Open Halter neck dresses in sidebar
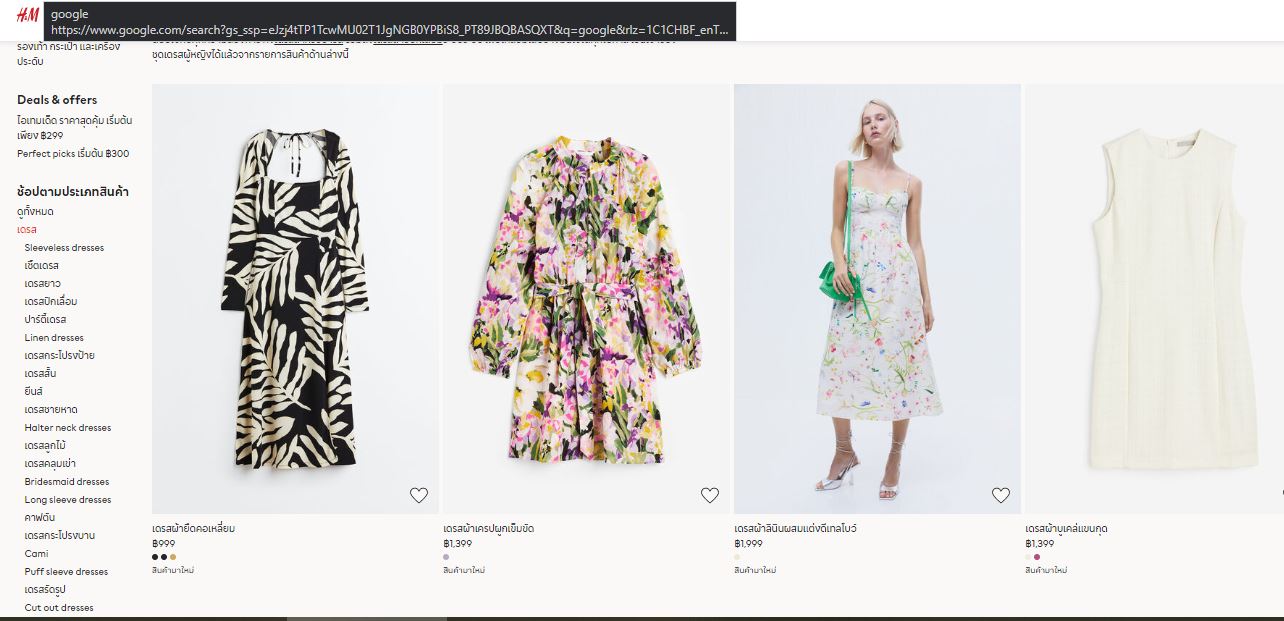 point(68,428)
